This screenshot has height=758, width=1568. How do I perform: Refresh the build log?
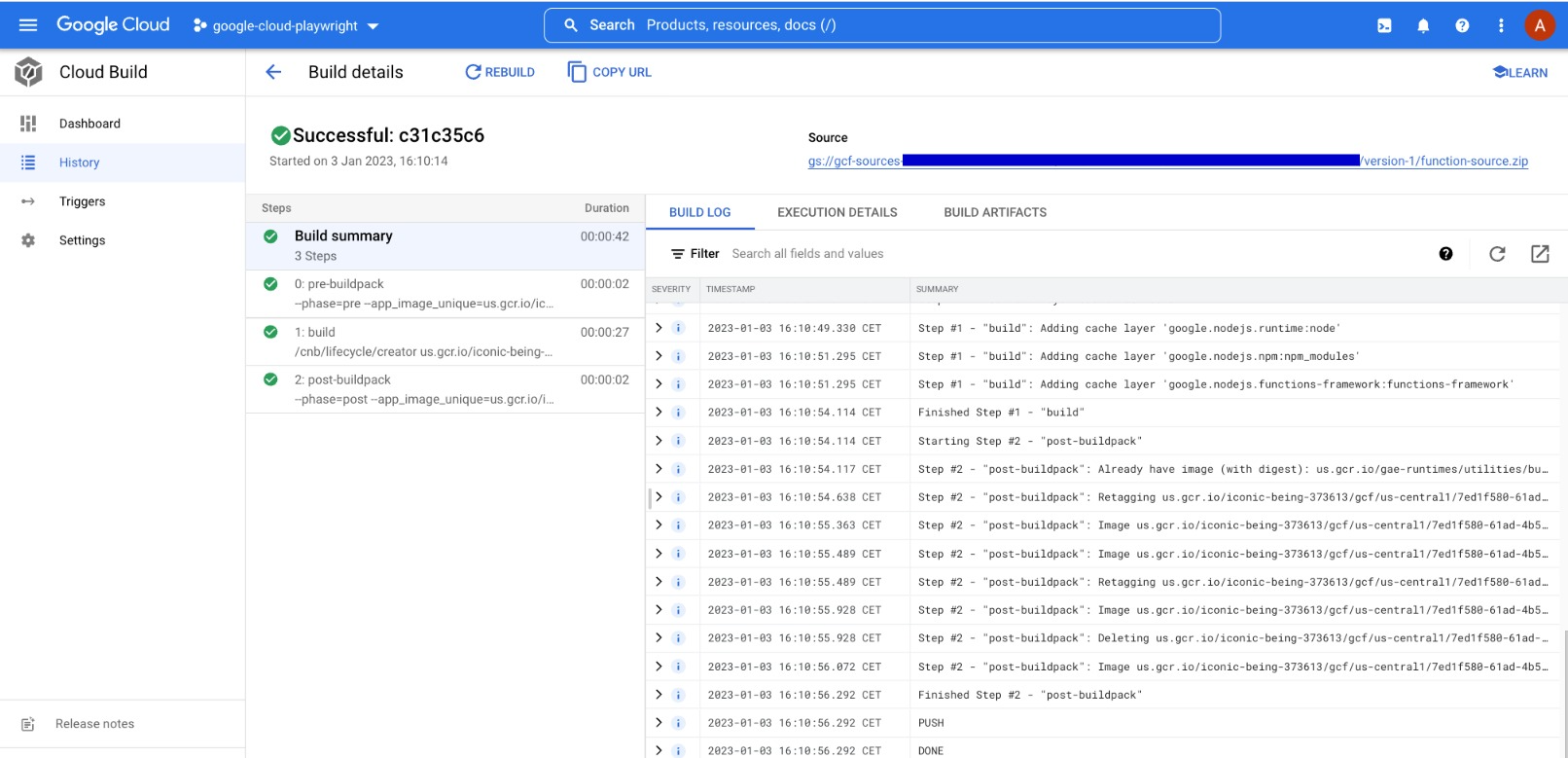point(1497,254)
